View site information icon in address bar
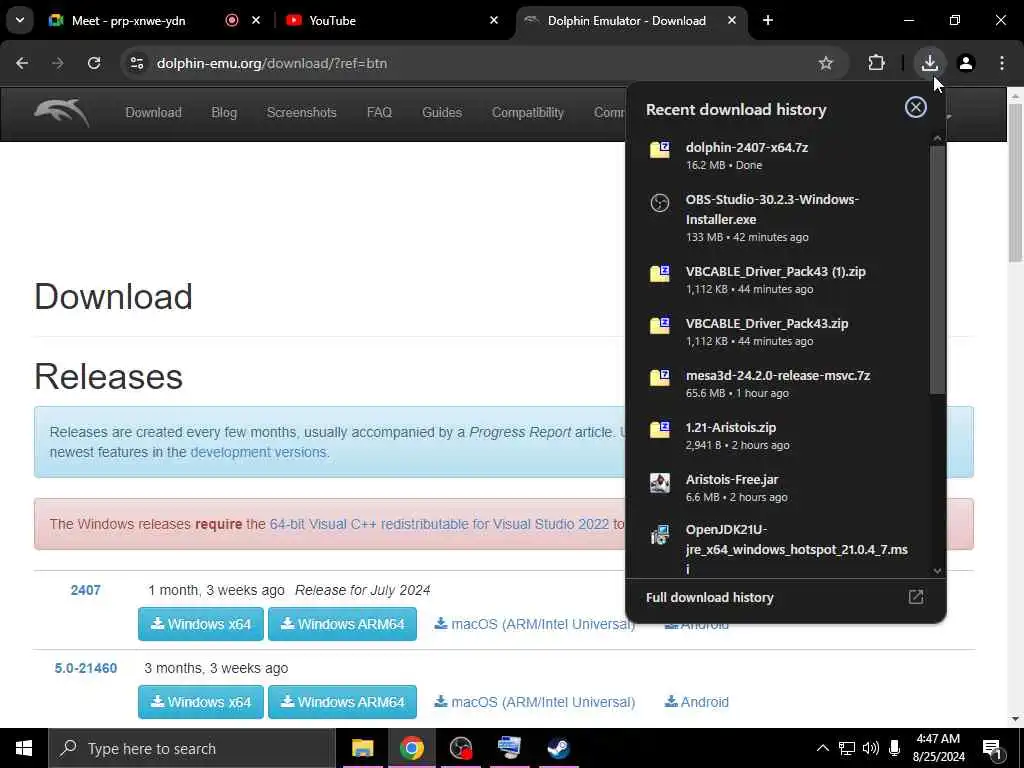The width and height of the screenshot is (1024, 768). (137, 63)
